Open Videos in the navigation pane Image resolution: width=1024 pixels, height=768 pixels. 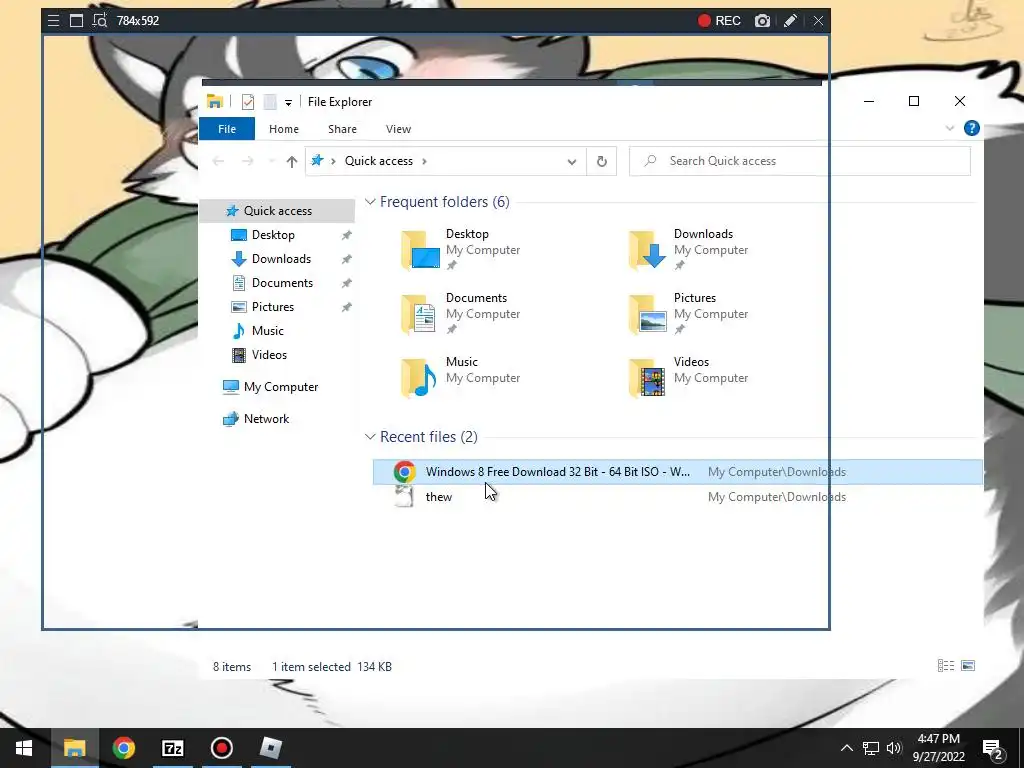269,355
